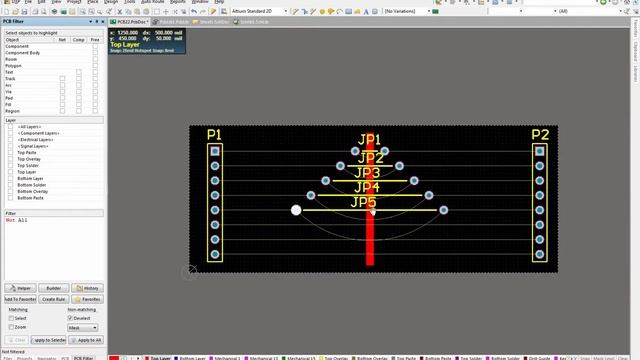
Task: Check the Bottom Layer checkbox in Layer list
Action: [10, 178]
